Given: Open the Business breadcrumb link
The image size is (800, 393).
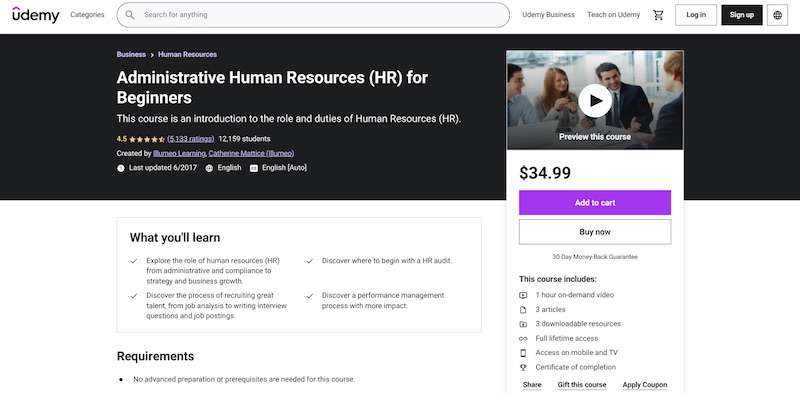Looking at the screenshot, I should point(131,54).
